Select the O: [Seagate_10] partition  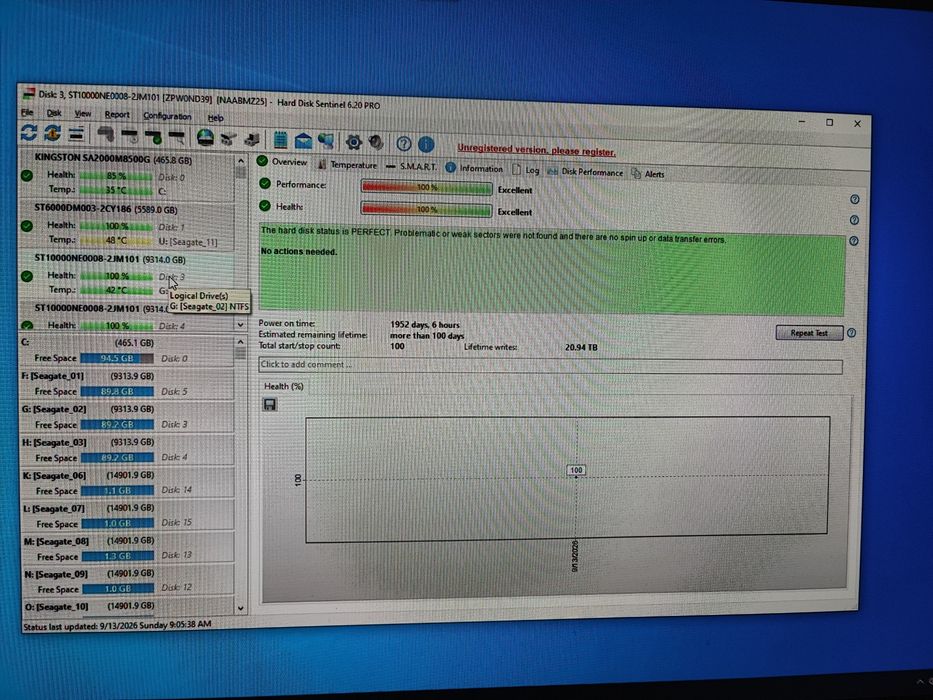[127, 607]
